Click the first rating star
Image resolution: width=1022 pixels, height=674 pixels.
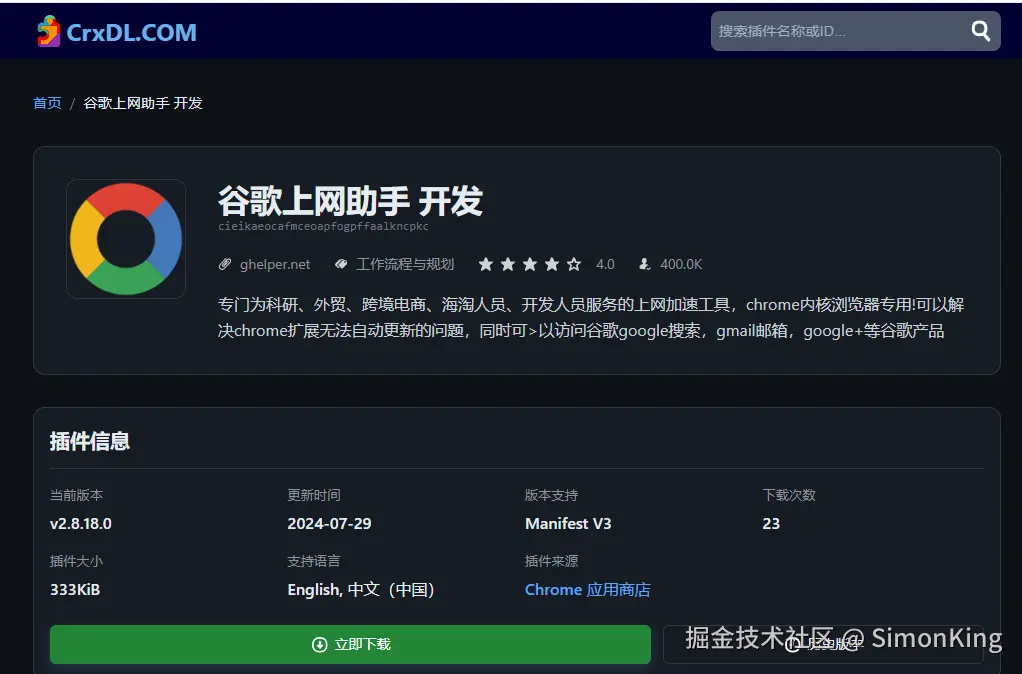pyautogui.click(x=486, y=264)
